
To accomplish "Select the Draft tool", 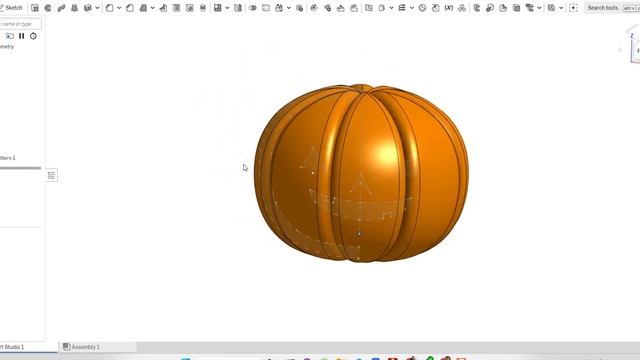I will (x=143, y=8).
